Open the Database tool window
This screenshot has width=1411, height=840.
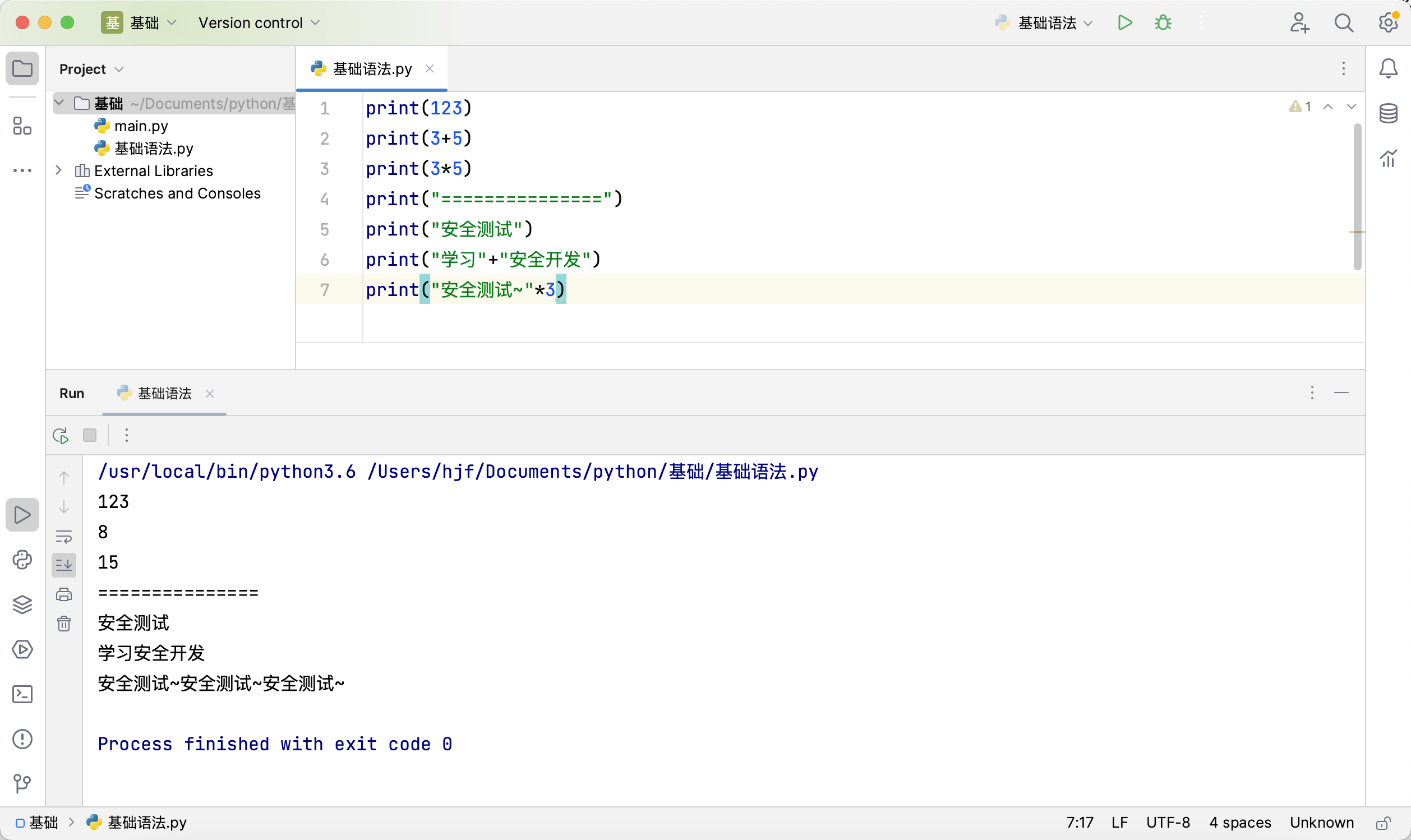[1388, 113]
